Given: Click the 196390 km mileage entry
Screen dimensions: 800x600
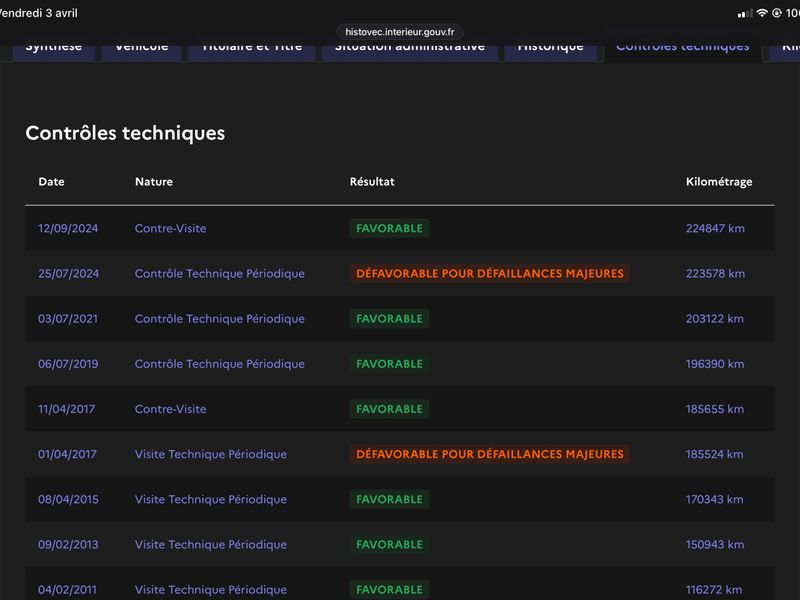Looking at the screenshot, I should click(715, 364).
